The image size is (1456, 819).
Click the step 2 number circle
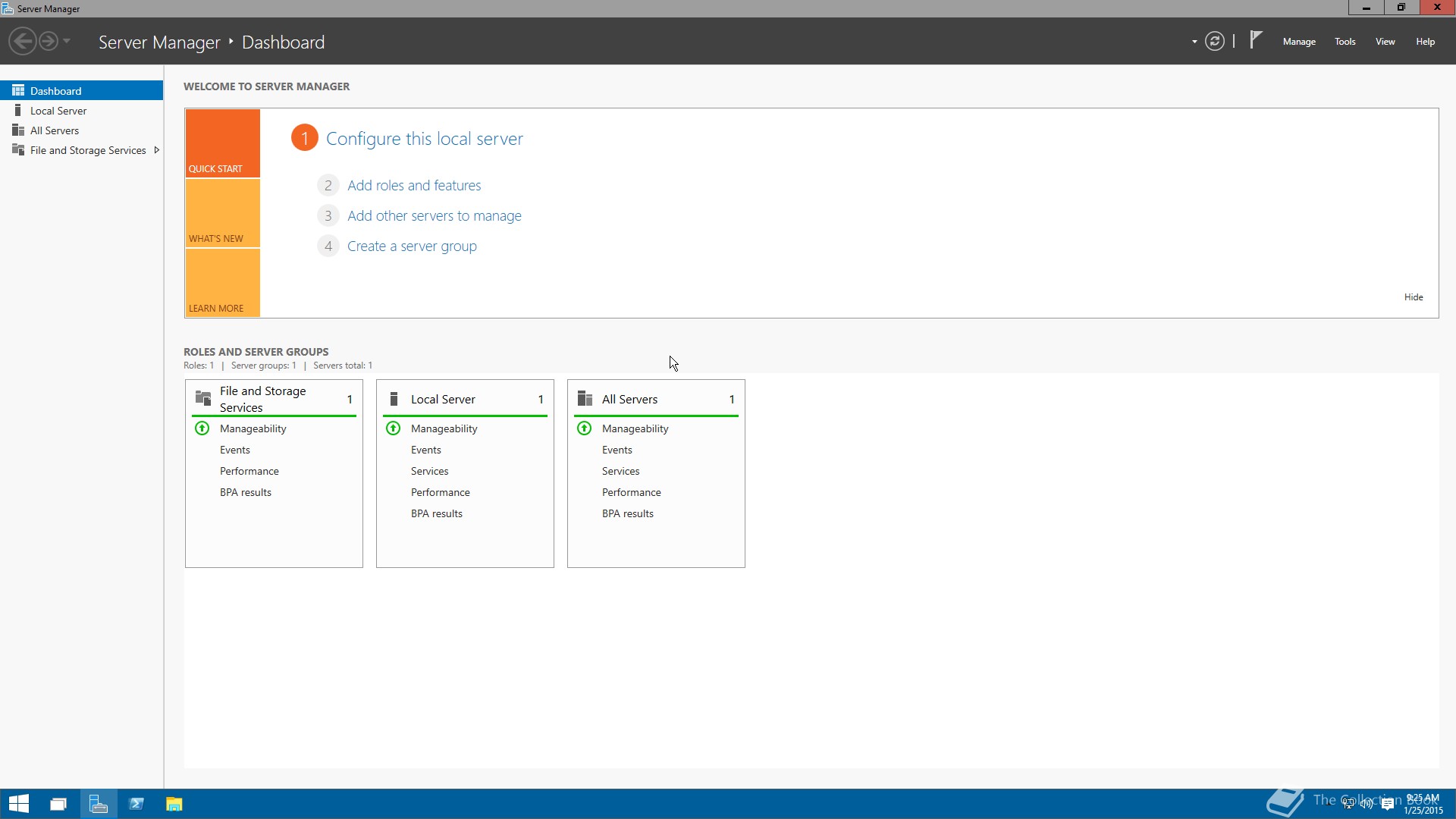328,185
